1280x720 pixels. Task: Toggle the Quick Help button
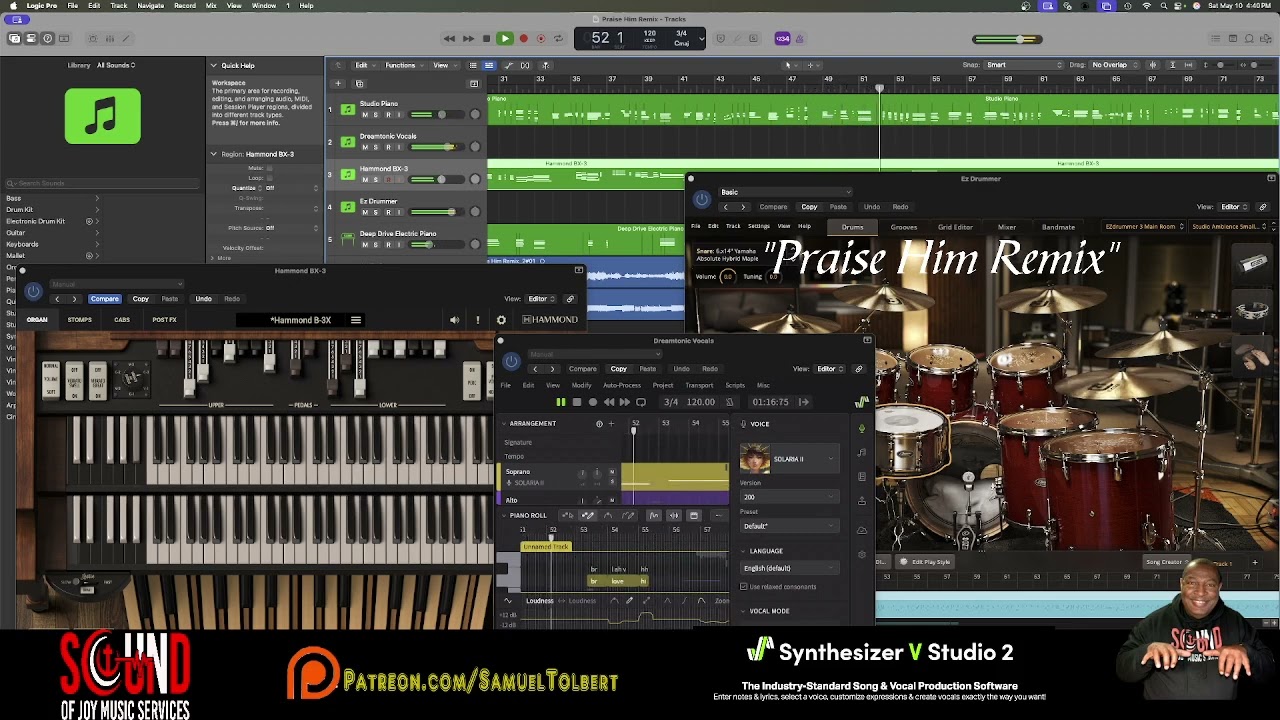47,39
